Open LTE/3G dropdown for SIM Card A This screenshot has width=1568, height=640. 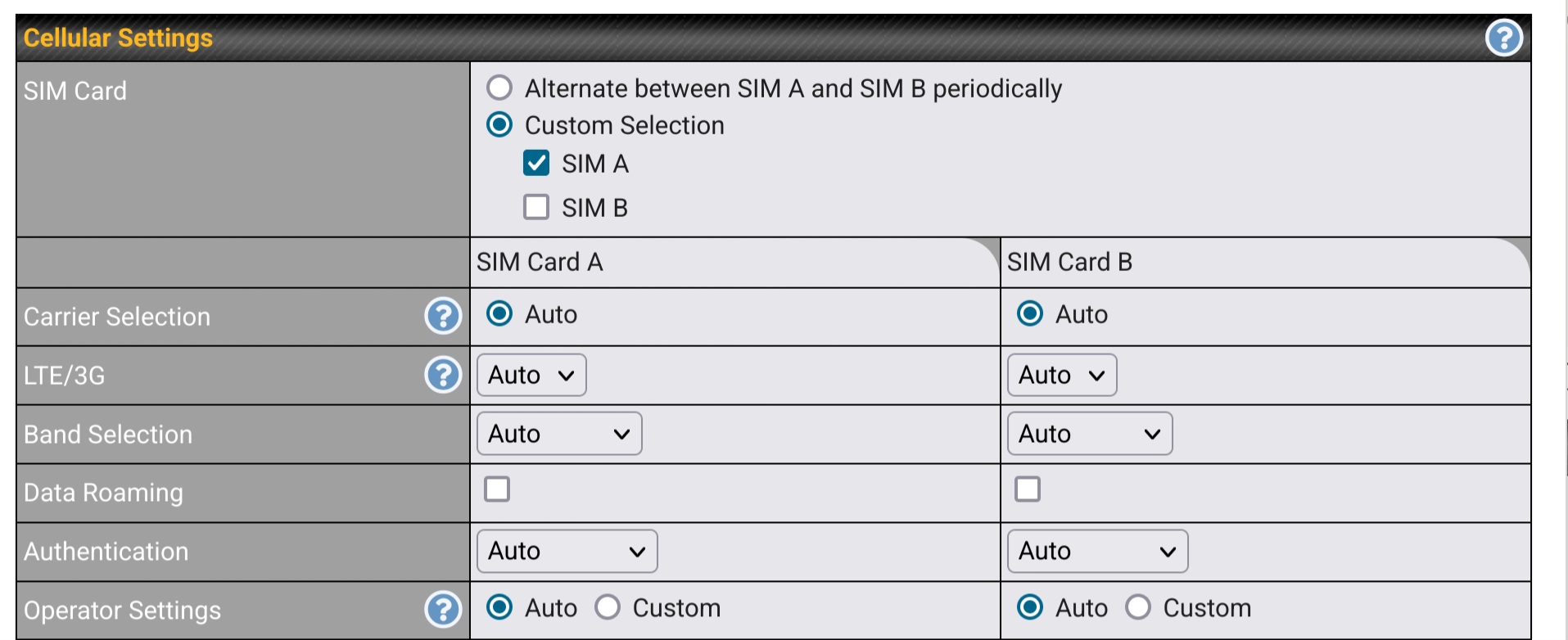[531, 375]
